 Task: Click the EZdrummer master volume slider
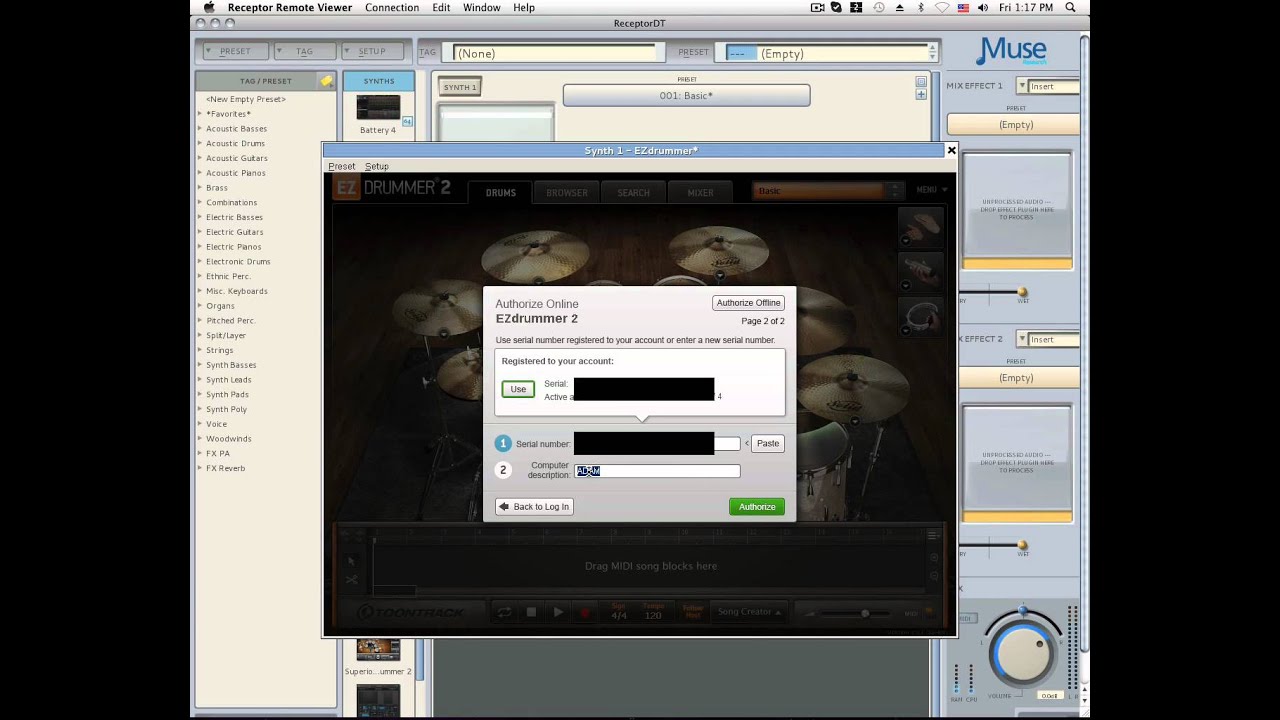tap(864, 613)
